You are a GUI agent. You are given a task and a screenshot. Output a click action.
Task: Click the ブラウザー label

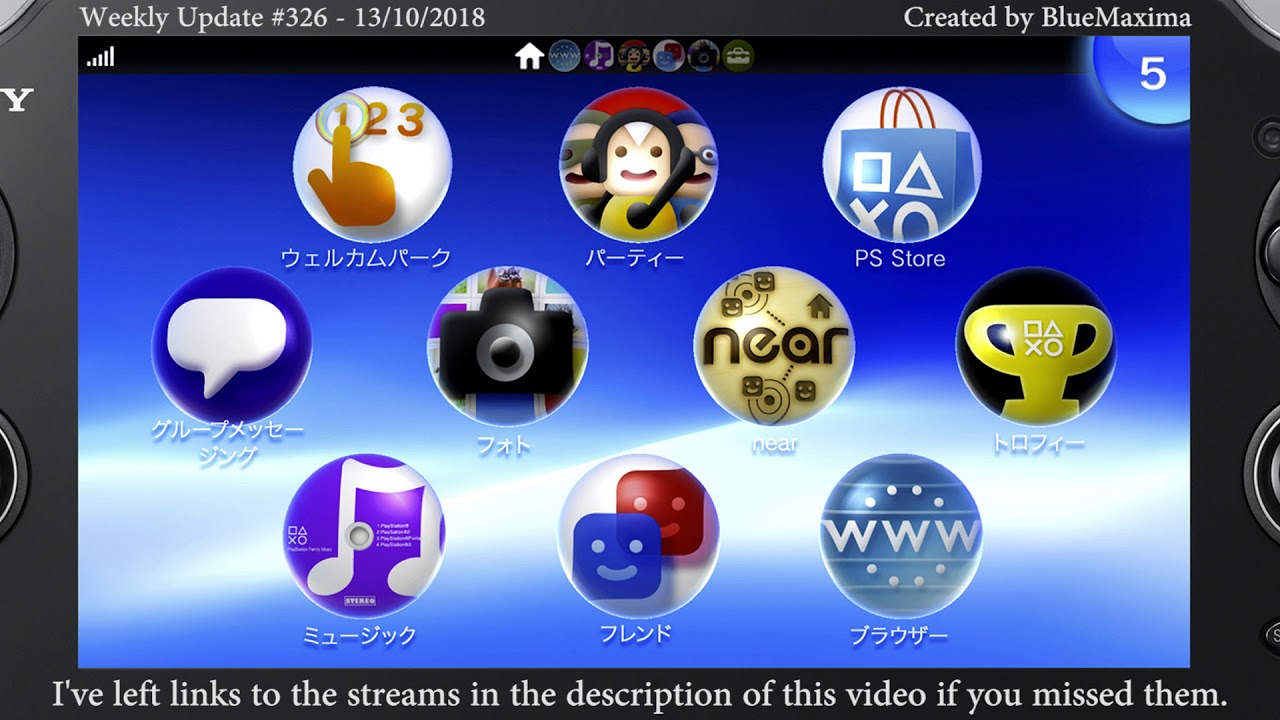click(898, 635)
